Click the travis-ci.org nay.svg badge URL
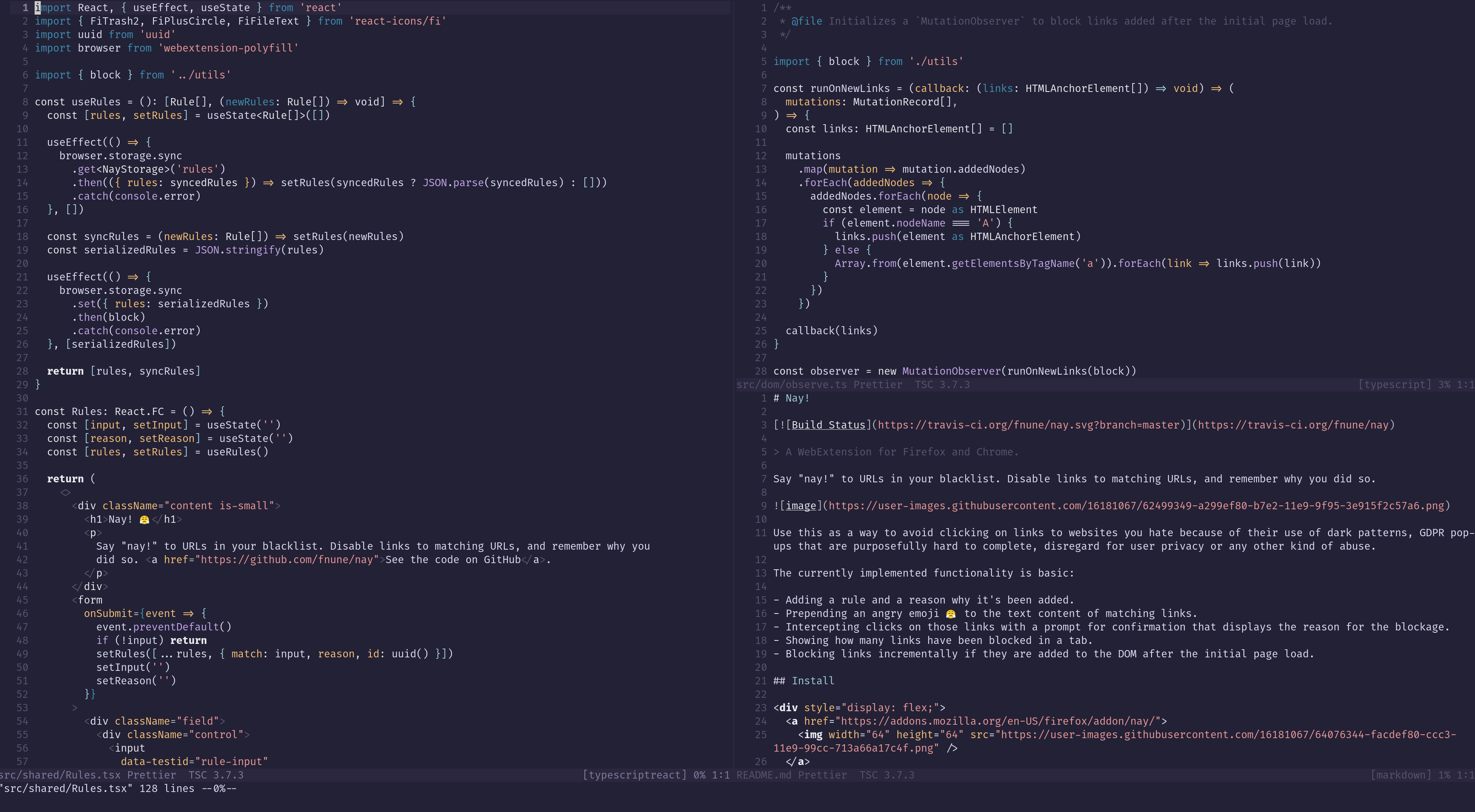1475x812 pixels. pyautogui.click(x=1028, y=425)
